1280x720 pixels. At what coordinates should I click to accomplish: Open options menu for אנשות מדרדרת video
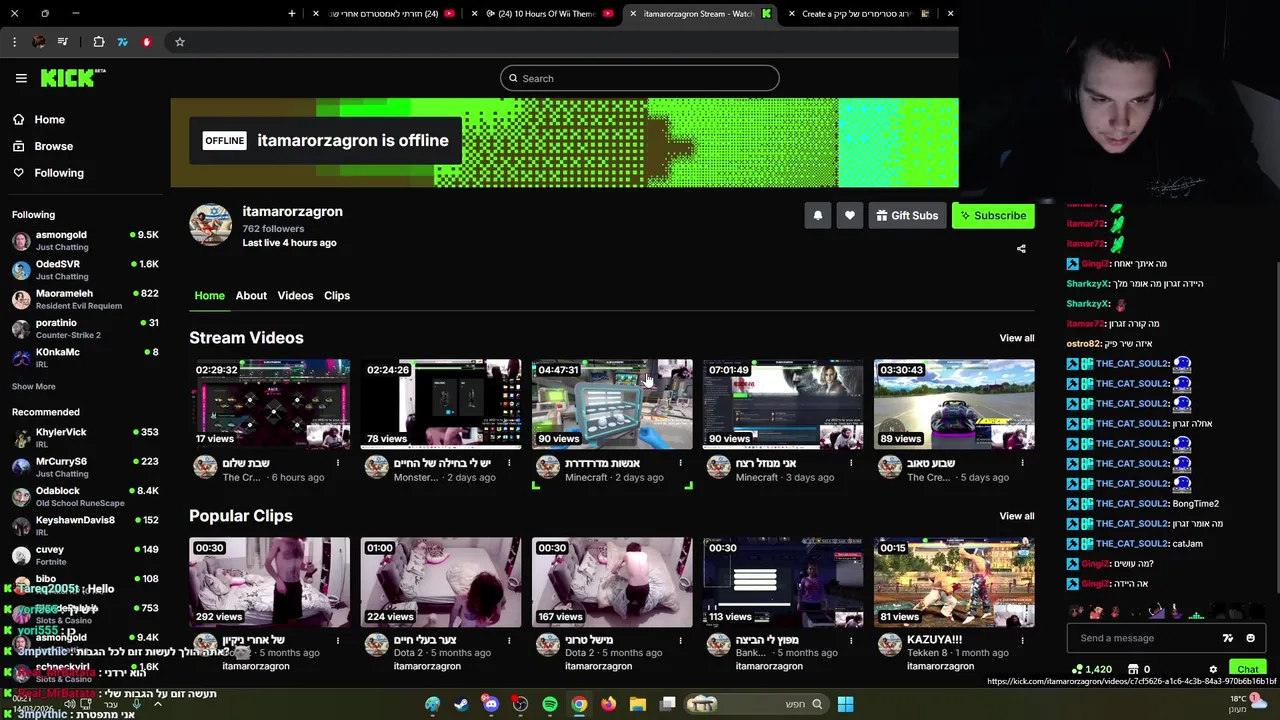(680, 463)
